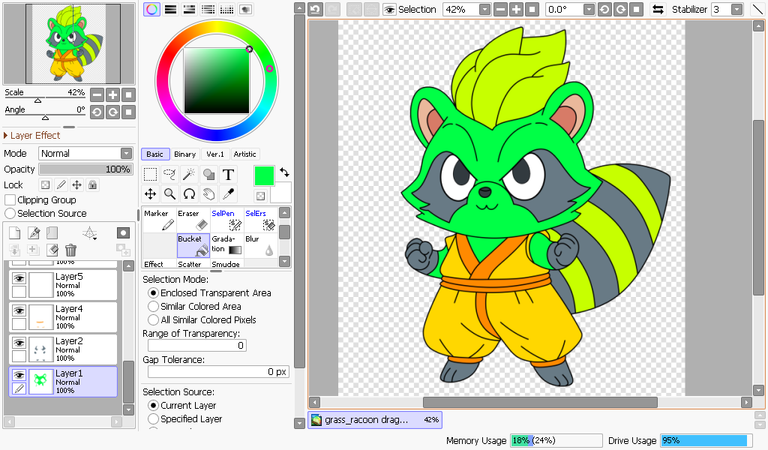The height and width of the screenshot is (450, 768).
Task: Switch to the Basic brush tab
Action: coord(155,154)
